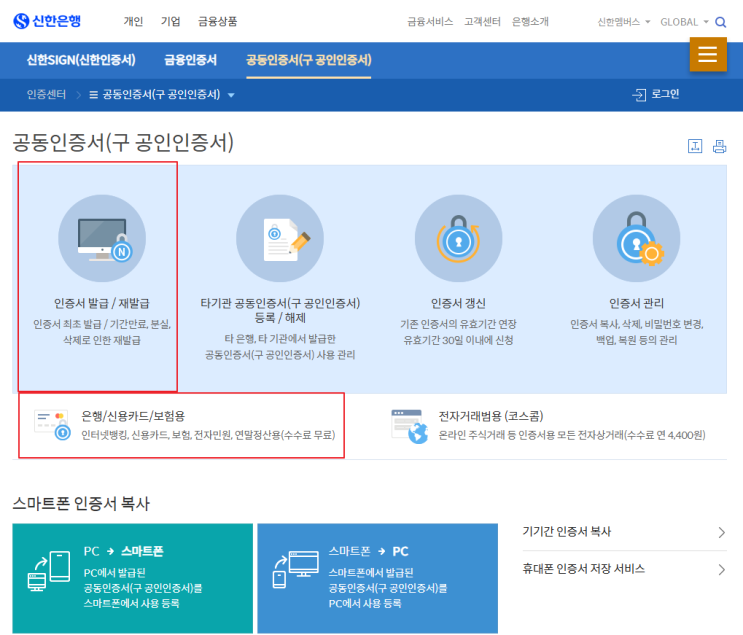Screen dimensions: 743x635
Task: Switch to 금융인증서 tab
Action: pos(190,60)
